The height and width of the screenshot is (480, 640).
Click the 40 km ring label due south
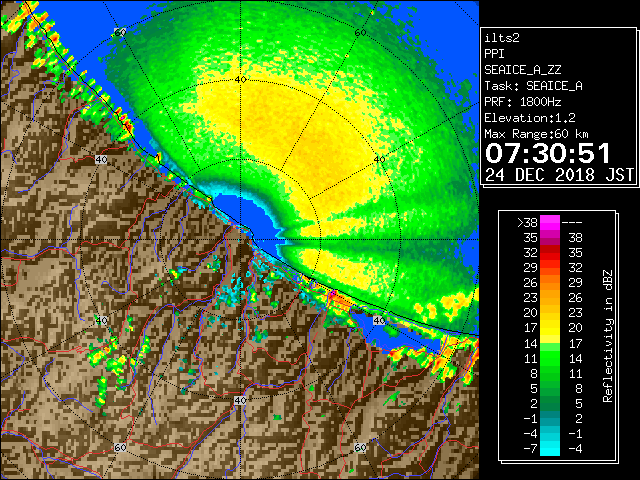pyautogui.click(x=240, y=400)
